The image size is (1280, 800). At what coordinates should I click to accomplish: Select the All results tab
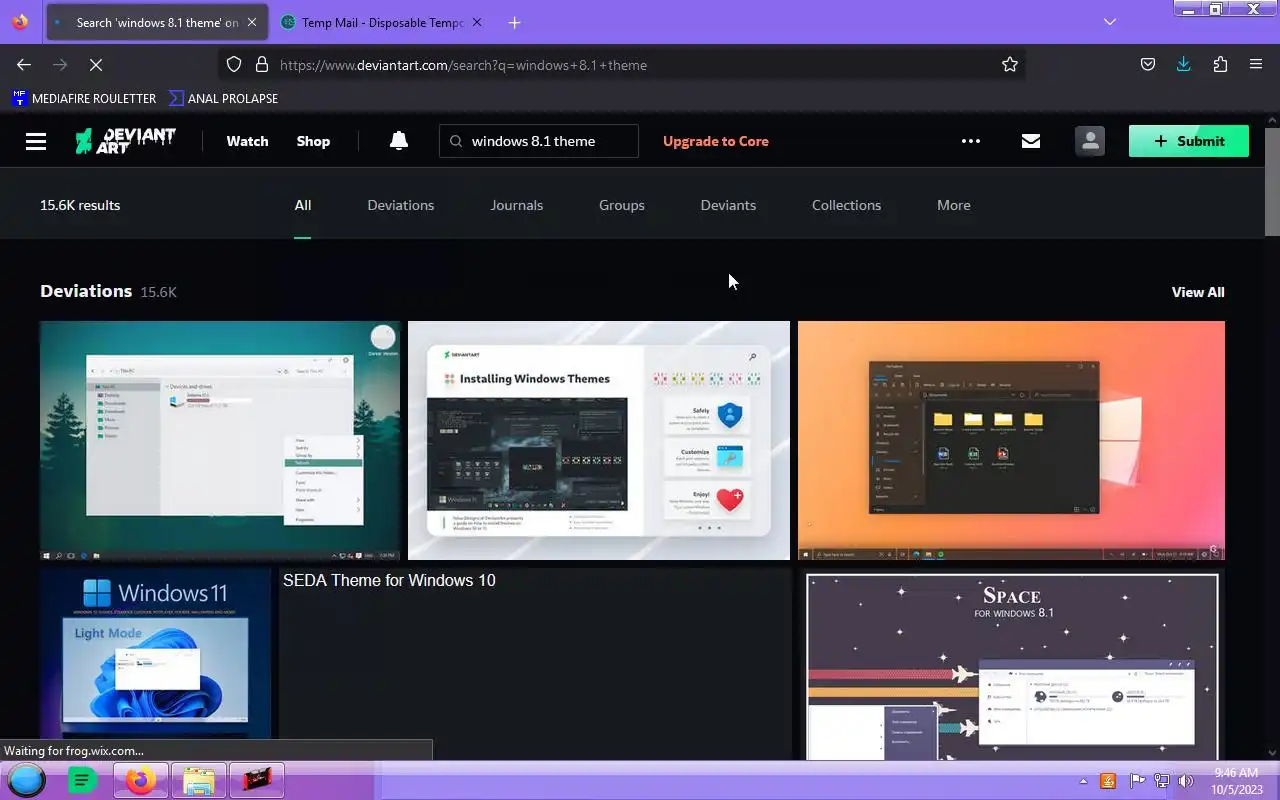point(303,205)
